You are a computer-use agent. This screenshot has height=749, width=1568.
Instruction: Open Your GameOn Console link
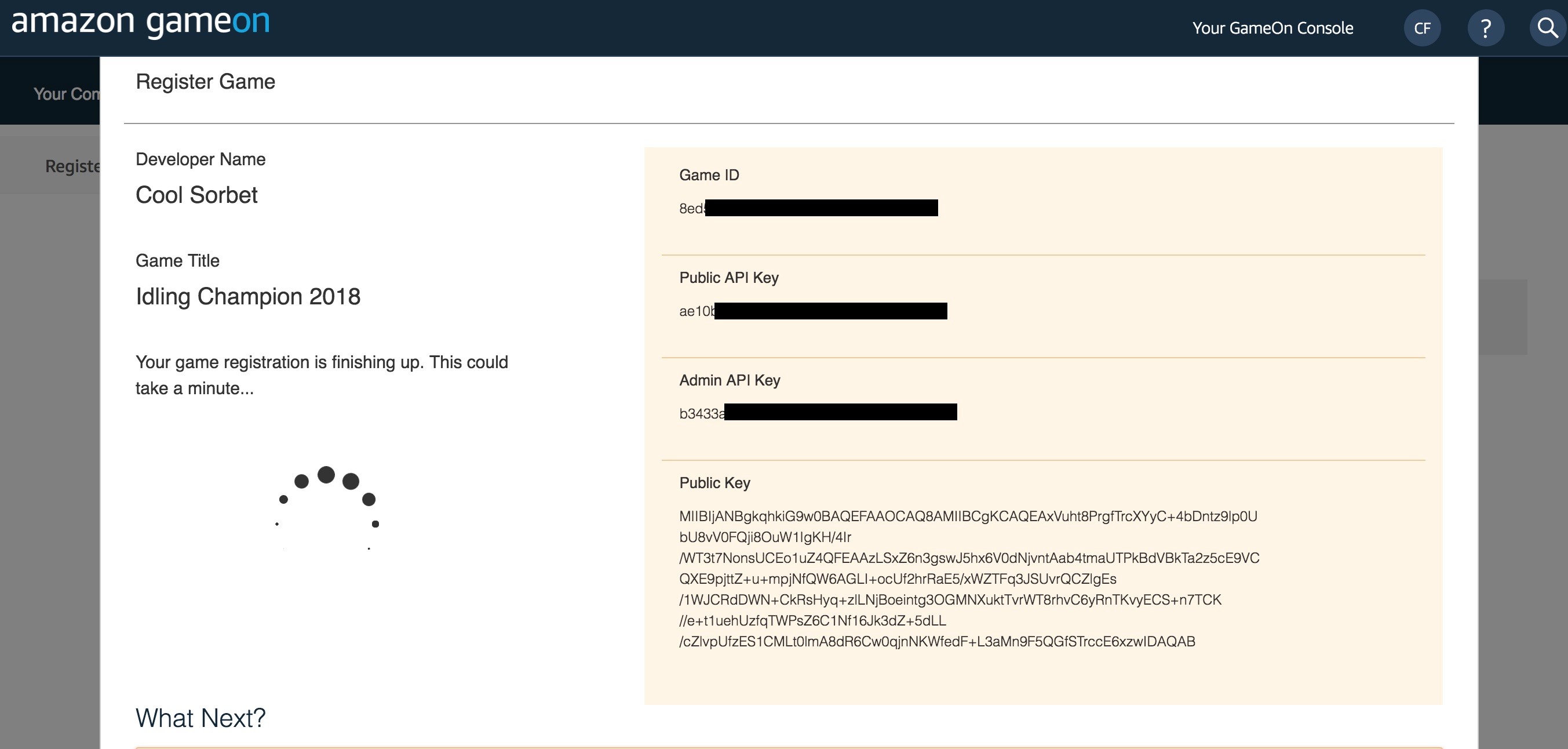(1272, 28)
